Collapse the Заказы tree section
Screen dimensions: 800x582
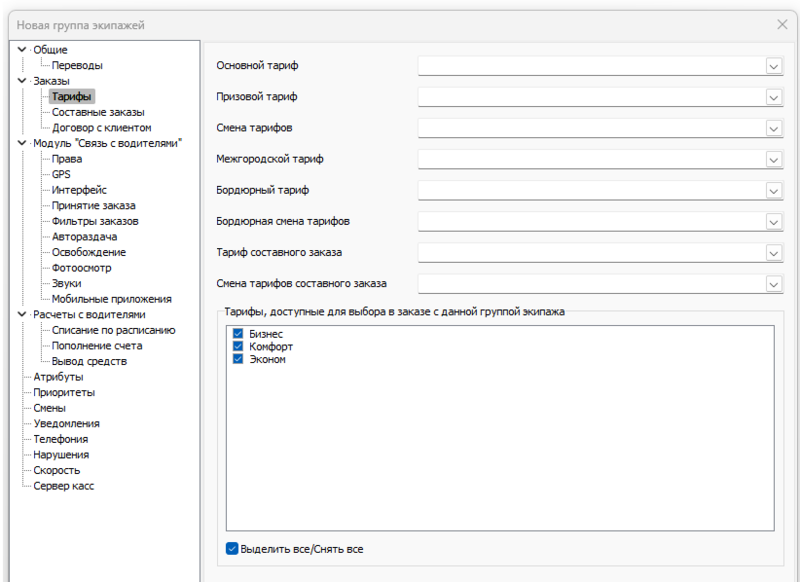coord(22,81)
